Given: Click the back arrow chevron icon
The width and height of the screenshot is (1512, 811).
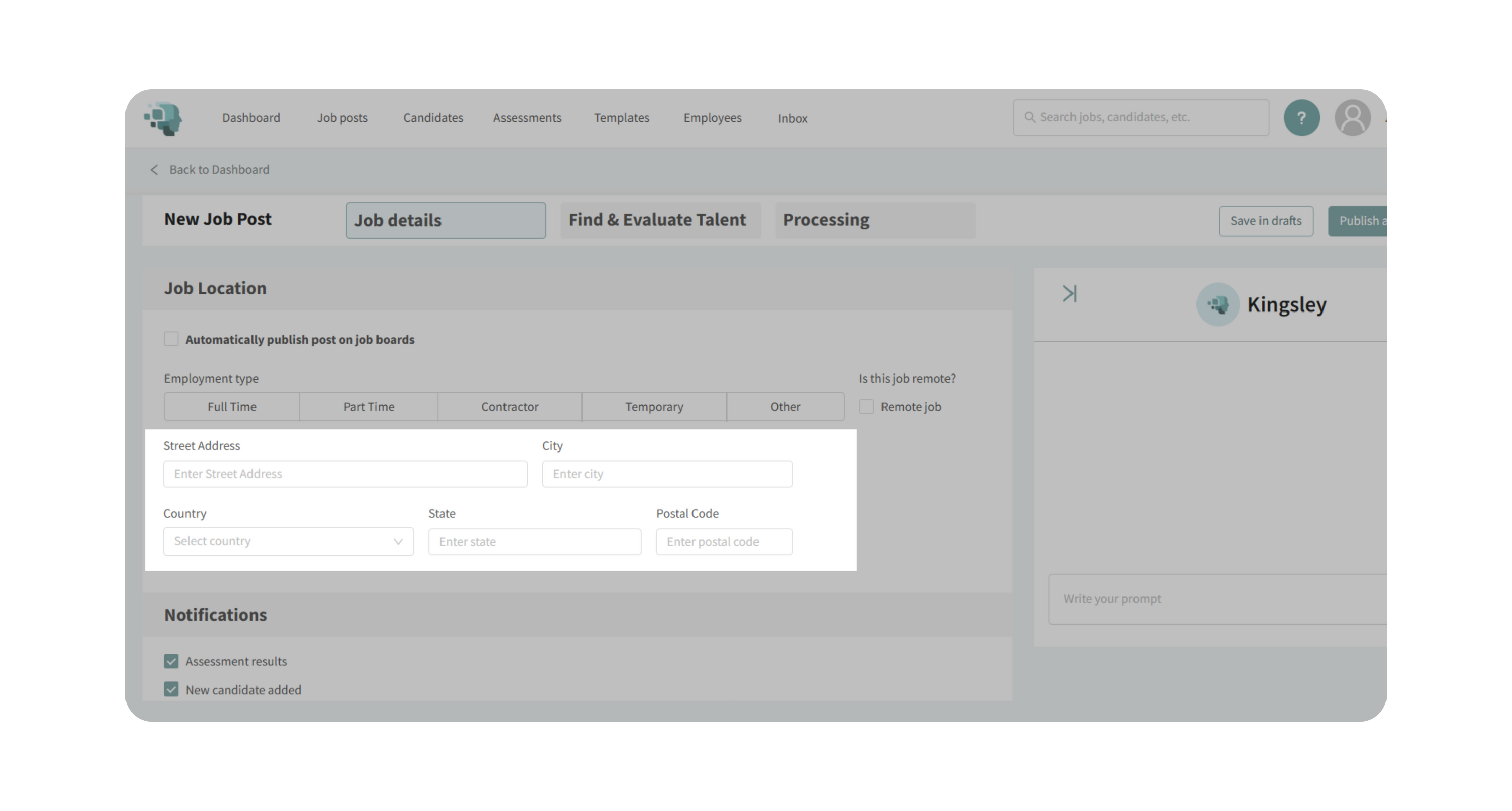Looking at the screenshot, I should coord(154,170).
